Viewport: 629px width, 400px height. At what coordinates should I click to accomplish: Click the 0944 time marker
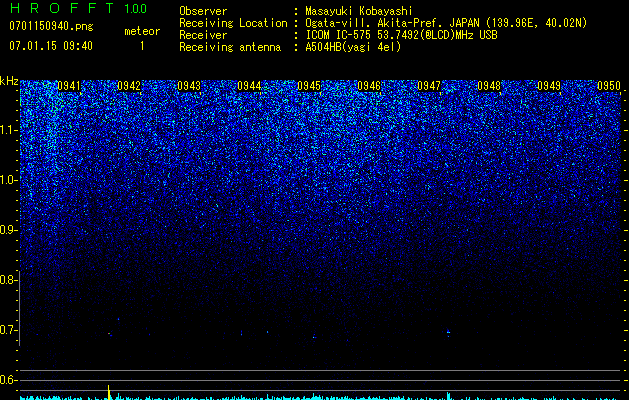pos(249,86)
